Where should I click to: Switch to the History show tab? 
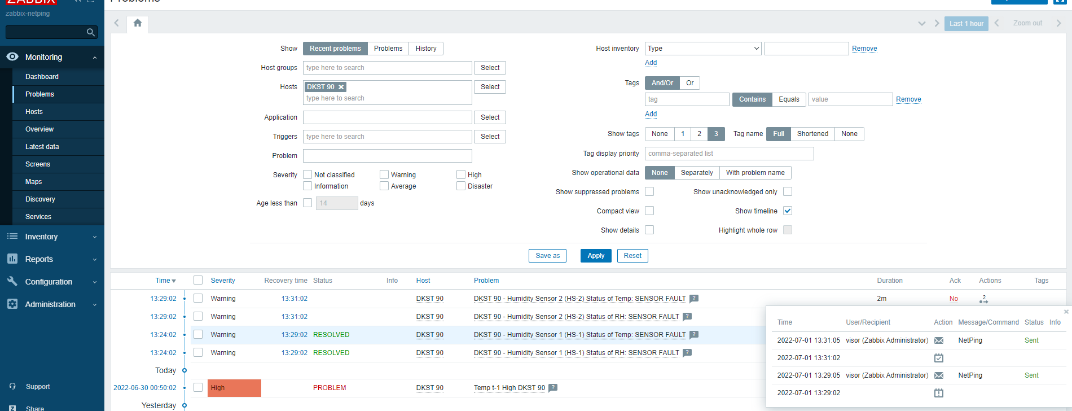click(426, 48)
